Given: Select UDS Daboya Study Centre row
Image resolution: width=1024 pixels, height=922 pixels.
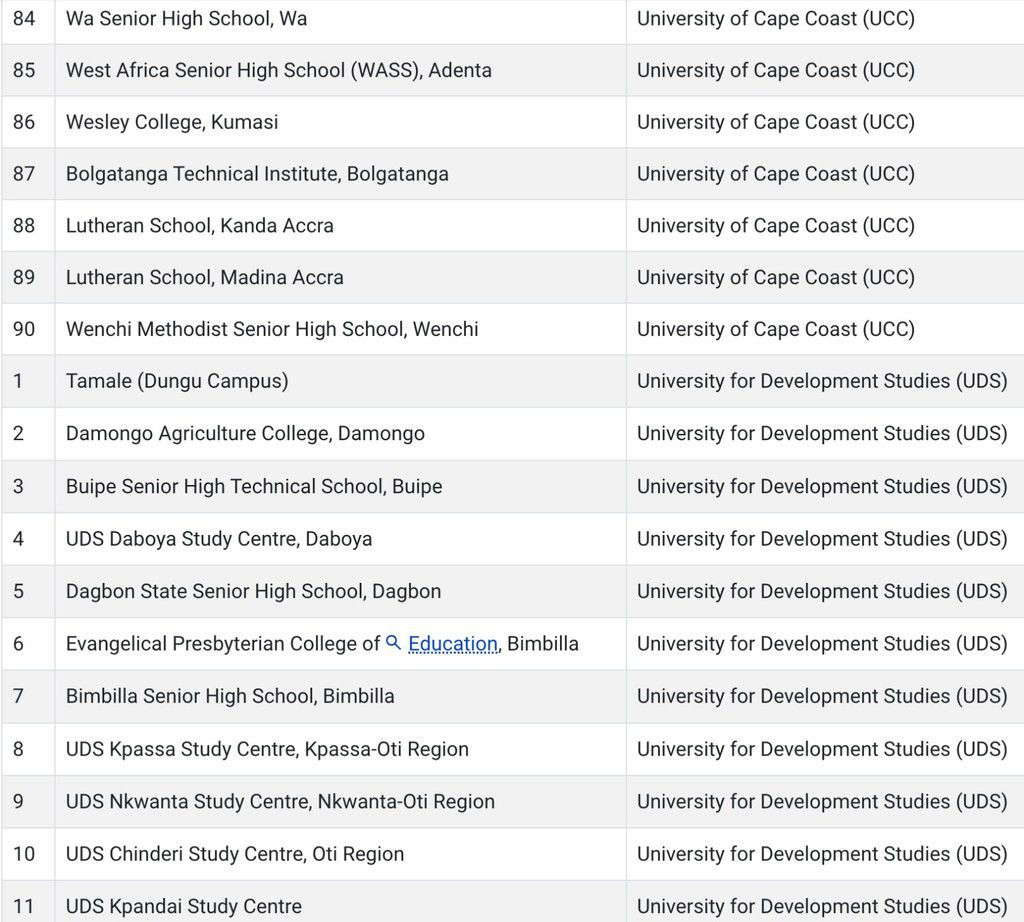Looking at the screenshot, I should click(x=219, y=538).
